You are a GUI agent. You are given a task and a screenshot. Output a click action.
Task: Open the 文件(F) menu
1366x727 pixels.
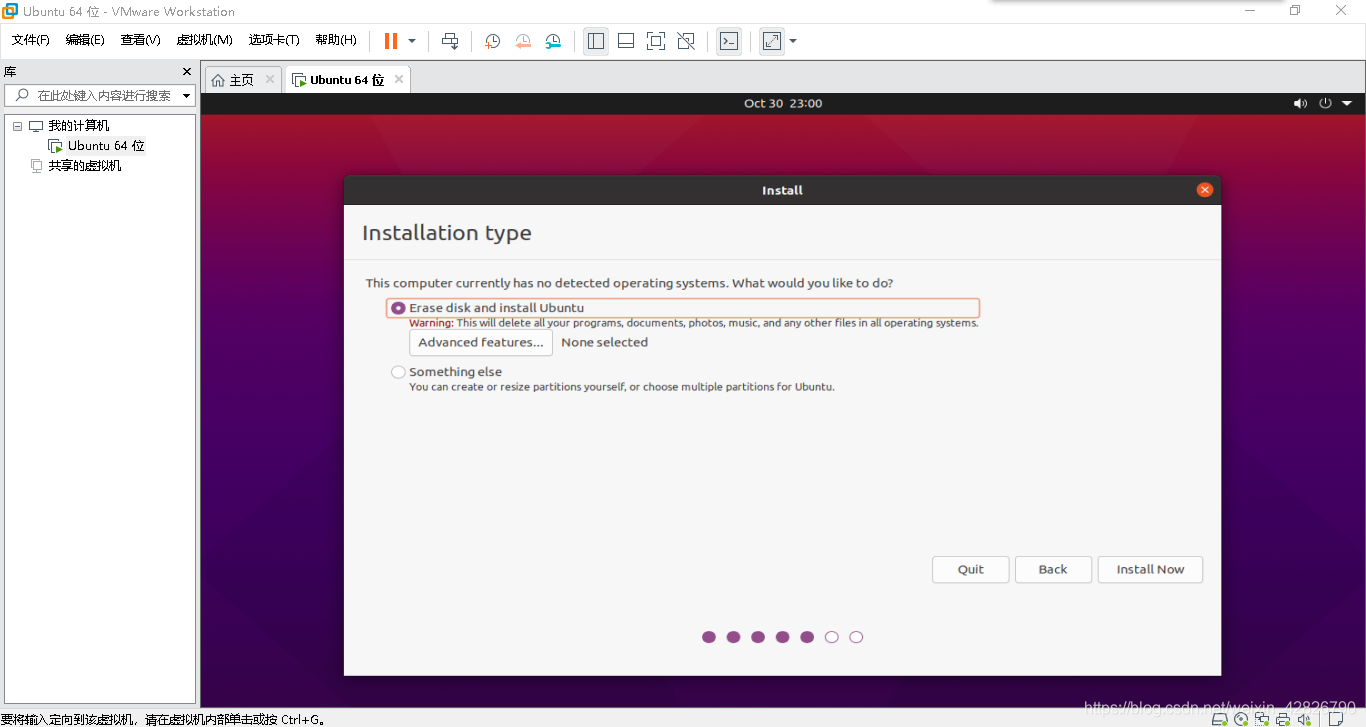coord(31,40)
